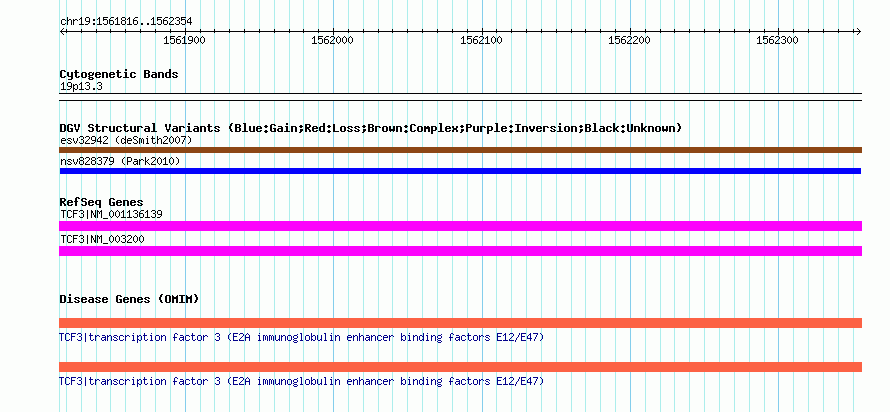Click ruler position 1562300

(778, 40)
